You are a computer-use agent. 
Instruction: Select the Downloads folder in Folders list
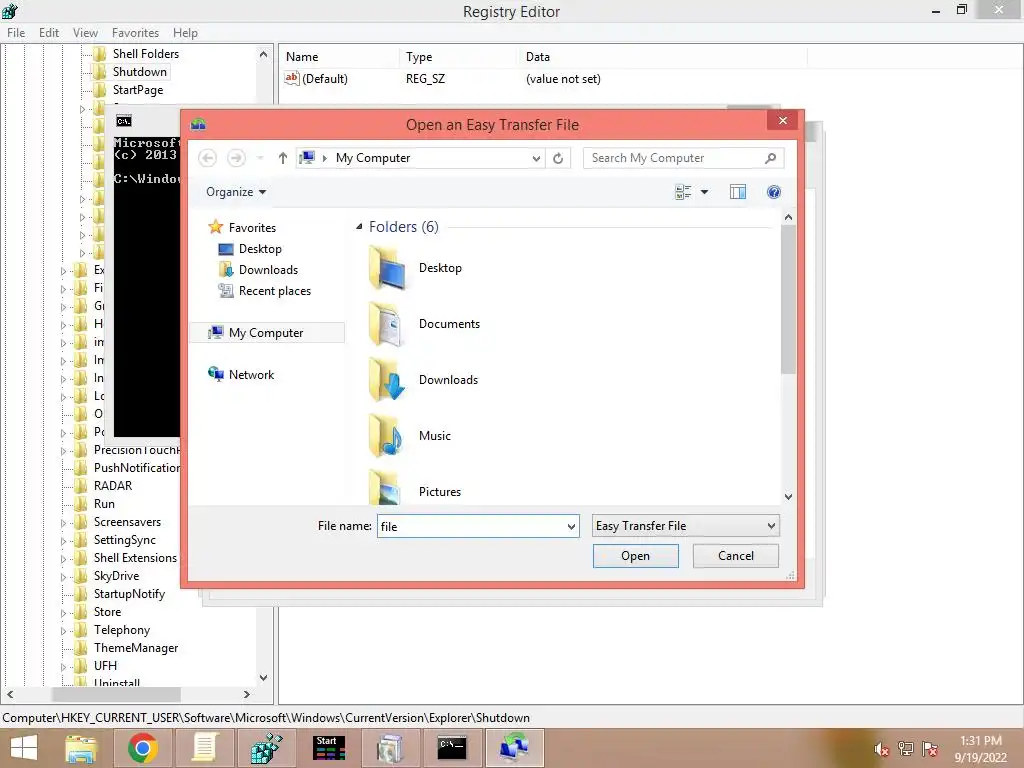387,380
